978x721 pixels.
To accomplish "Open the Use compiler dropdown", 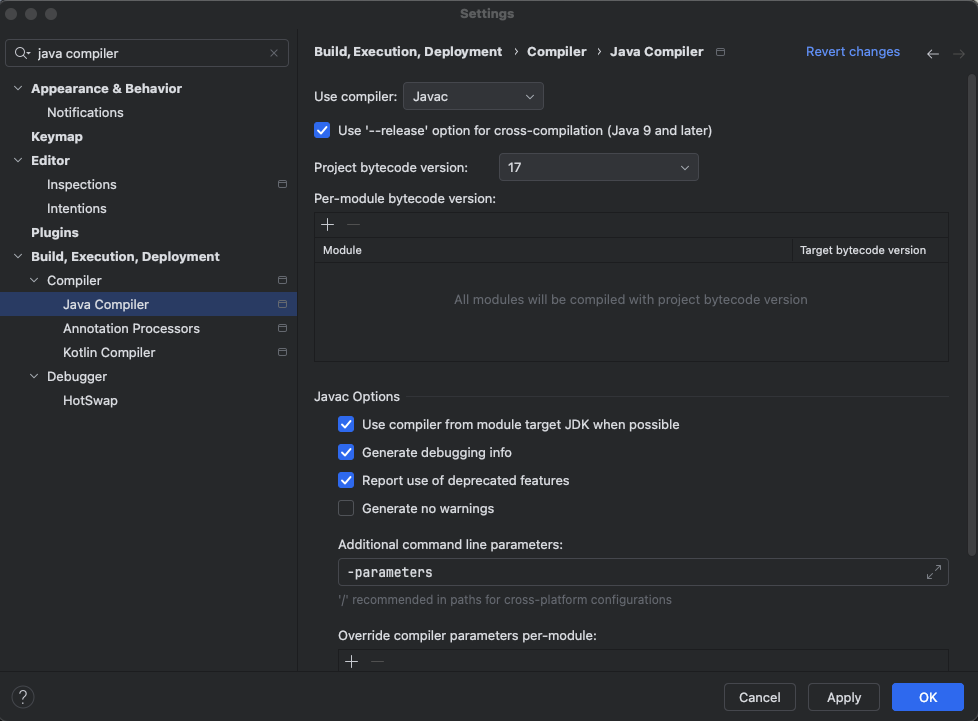I will click(473, 96).
